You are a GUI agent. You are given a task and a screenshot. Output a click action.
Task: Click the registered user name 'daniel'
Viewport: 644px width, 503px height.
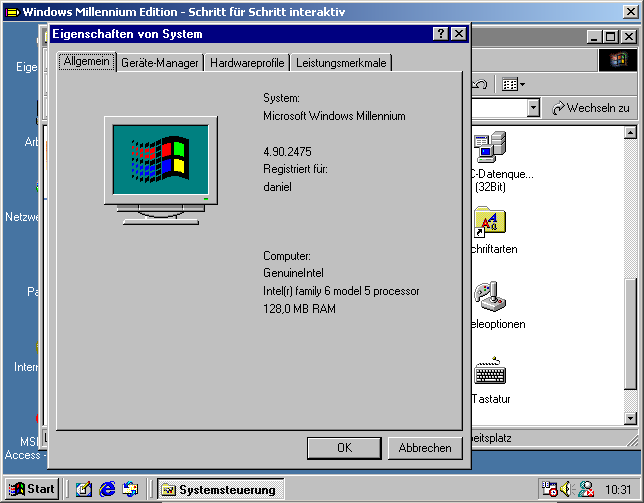[x=277, y=187]
